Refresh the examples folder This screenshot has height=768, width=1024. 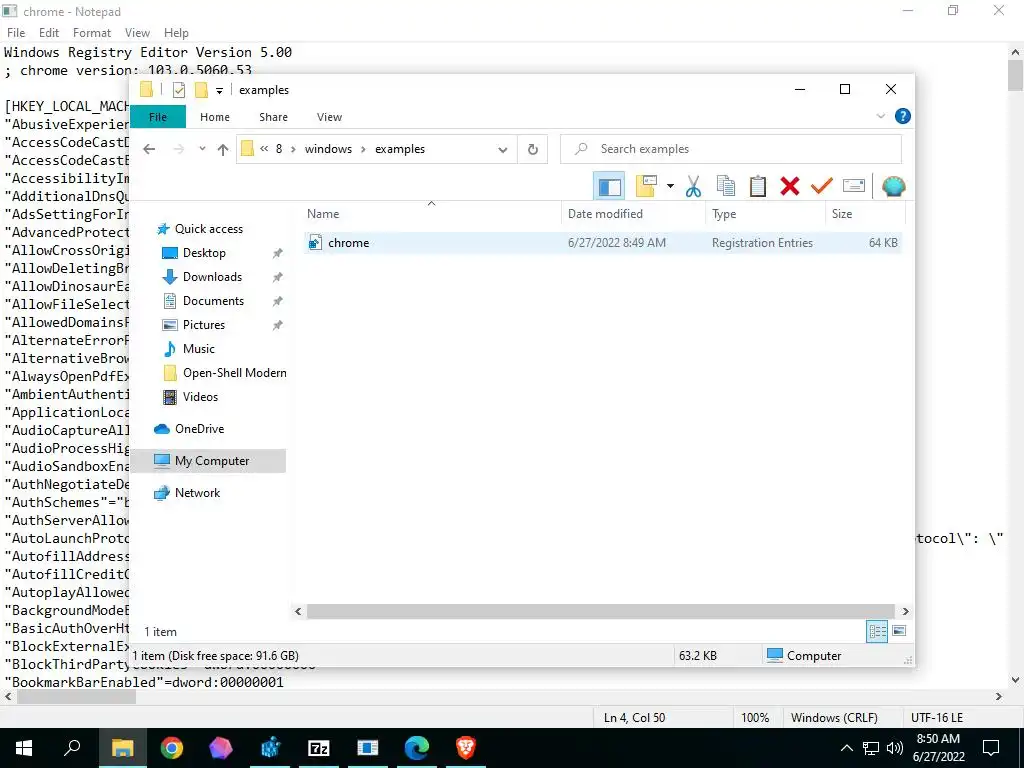tap(533, 150)
